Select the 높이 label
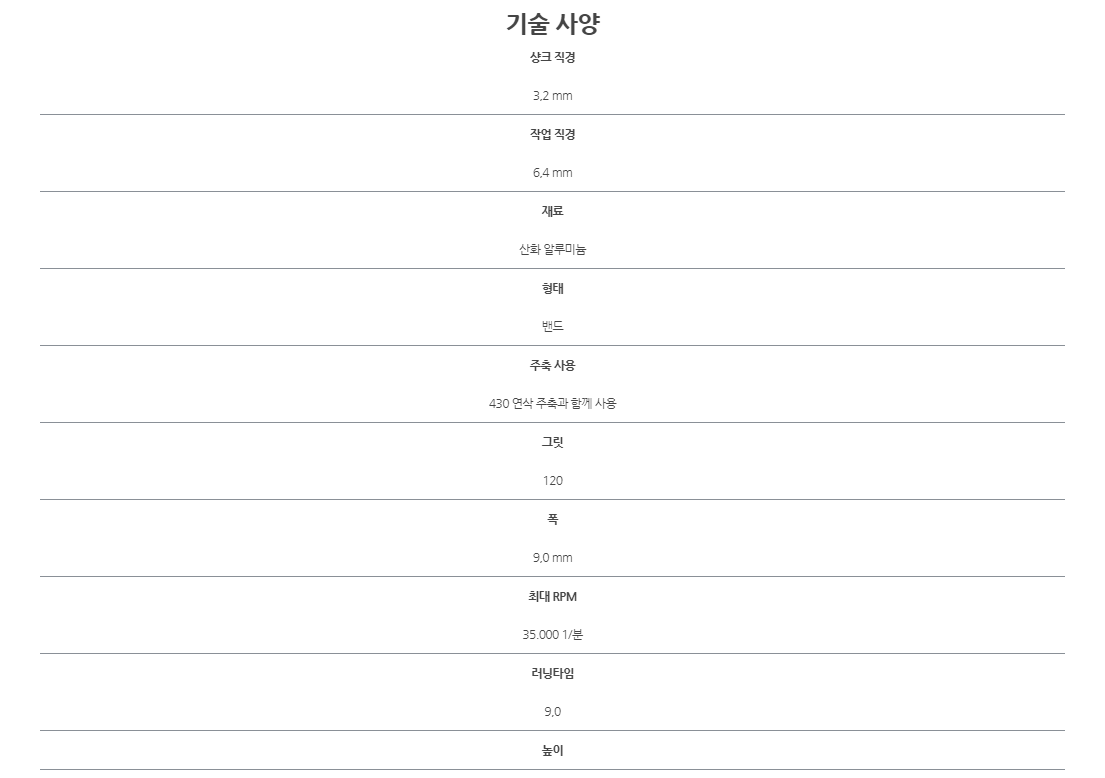The width and height of the screenshot is (1105, 778). (552, 751)
